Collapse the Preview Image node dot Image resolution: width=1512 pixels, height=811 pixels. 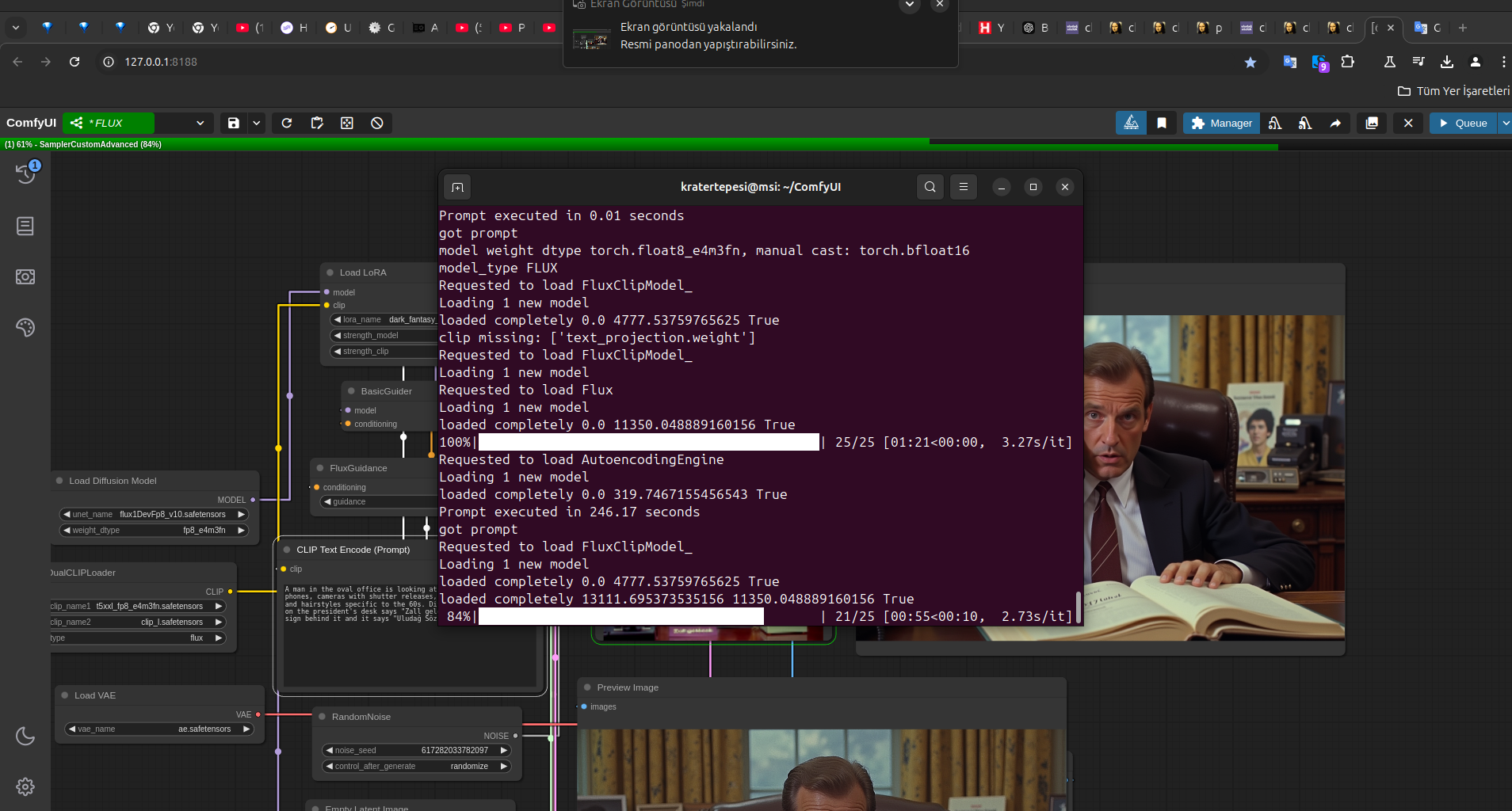(x=587, y=687)
